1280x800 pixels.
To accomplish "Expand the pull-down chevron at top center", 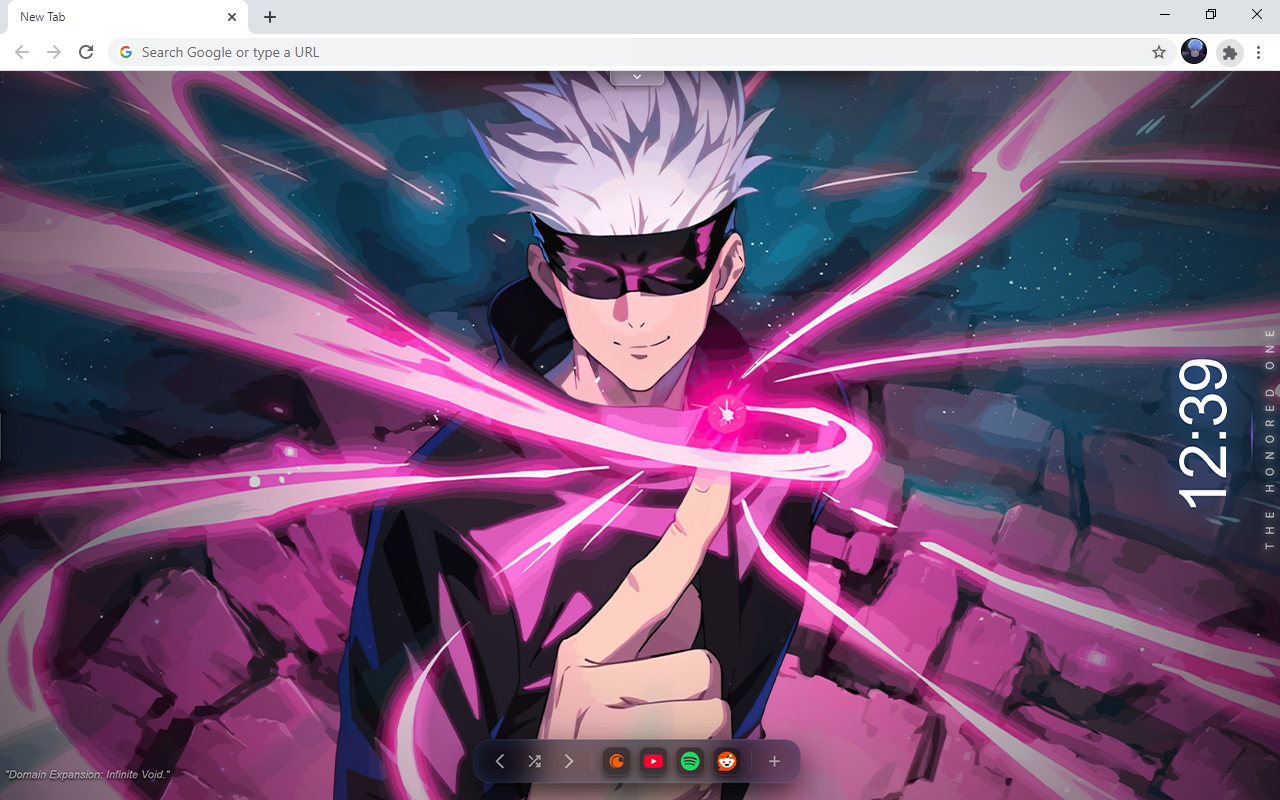I will (x=637, y=77).
